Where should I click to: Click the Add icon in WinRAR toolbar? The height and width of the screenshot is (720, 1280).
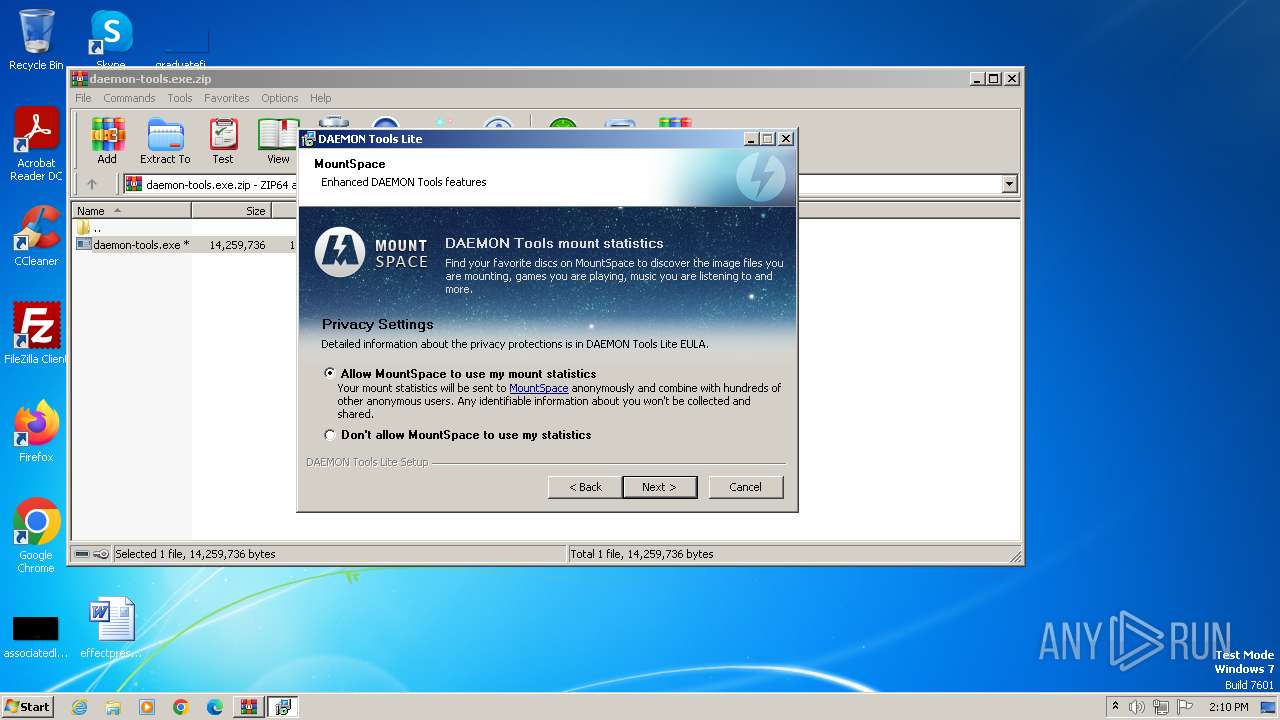click(x=107, y=141)
